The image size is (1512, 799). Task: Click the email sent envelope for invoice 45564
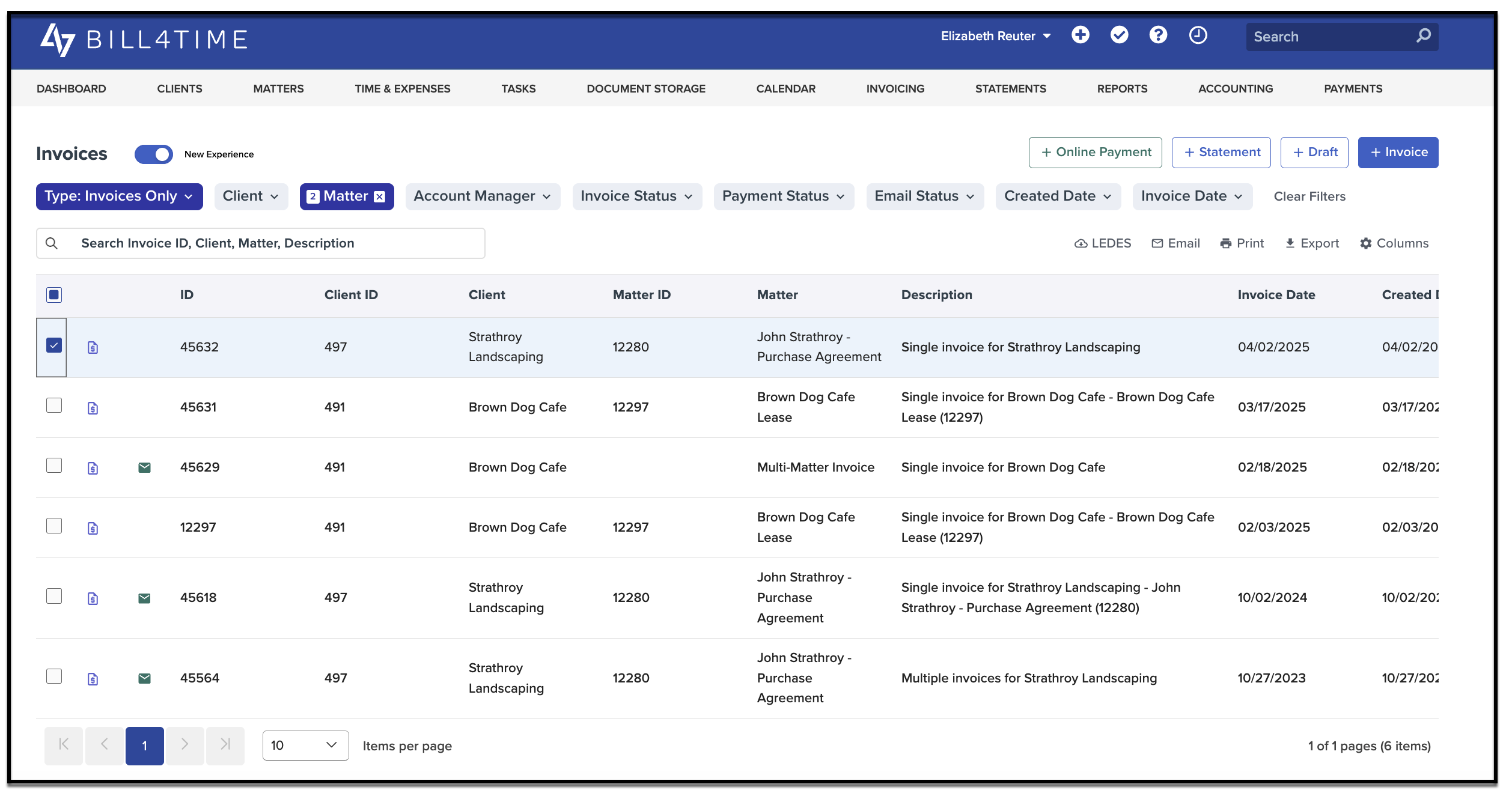(x=144, y=678)
